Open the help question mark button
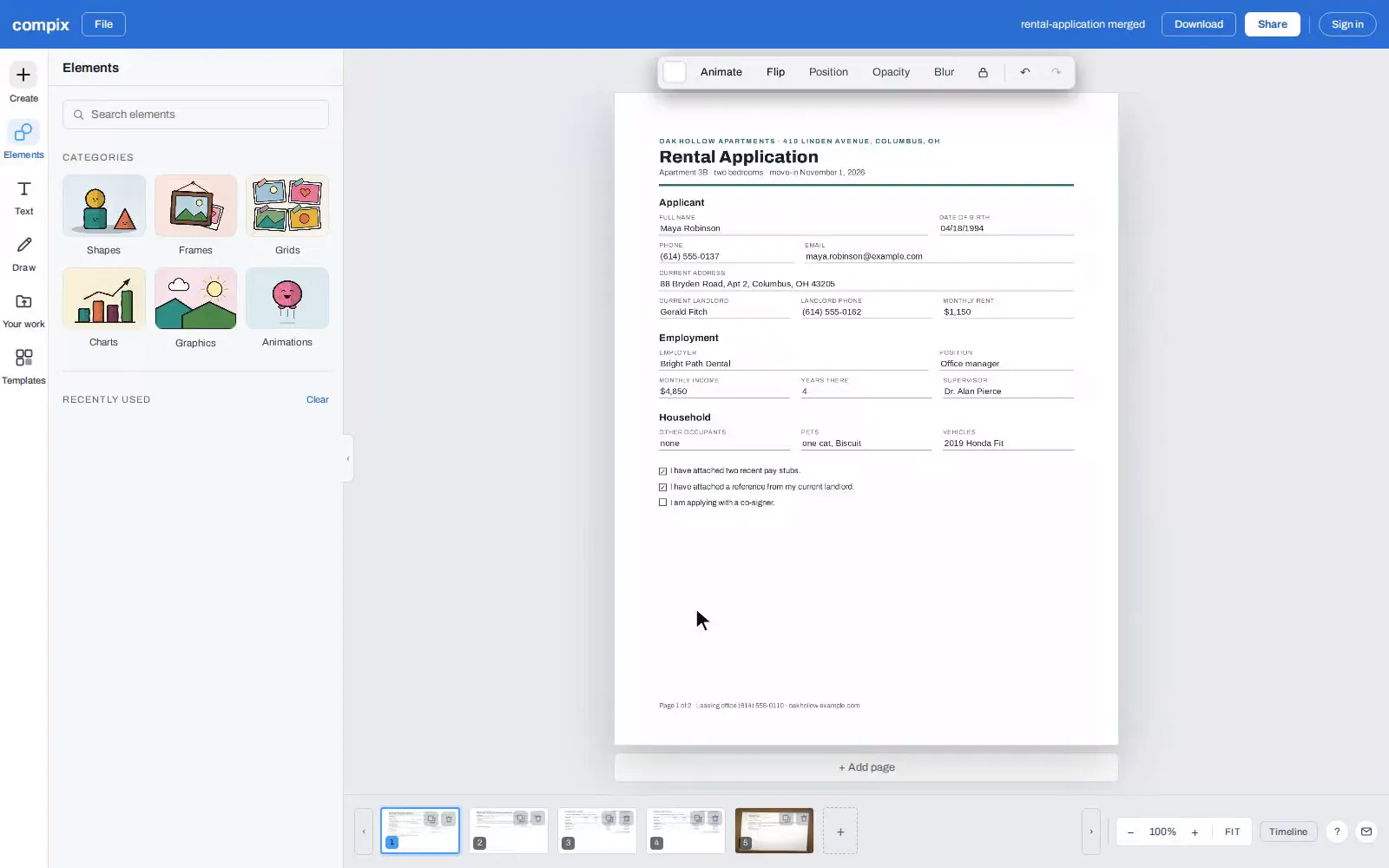 tap(1337, 832)
